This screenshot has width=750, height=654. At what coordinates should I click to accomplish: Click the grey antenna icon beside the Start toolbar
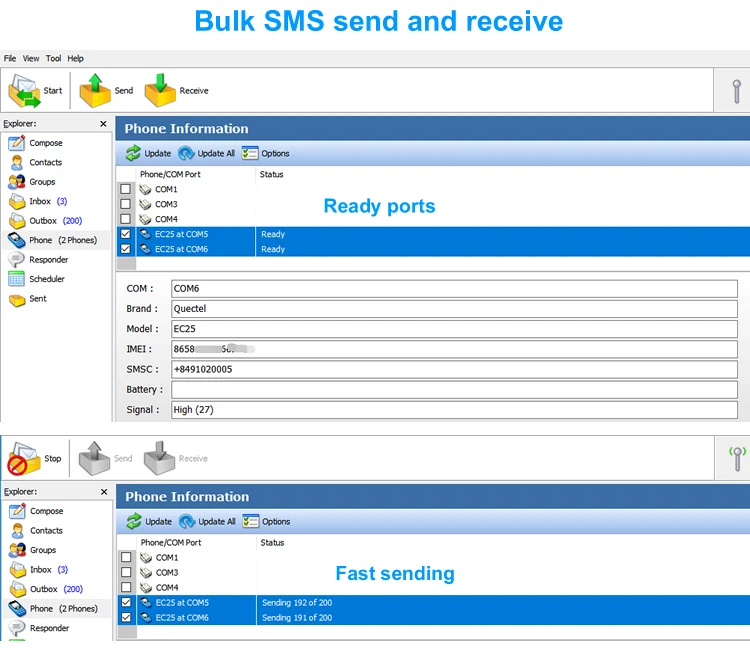[736, 91]
